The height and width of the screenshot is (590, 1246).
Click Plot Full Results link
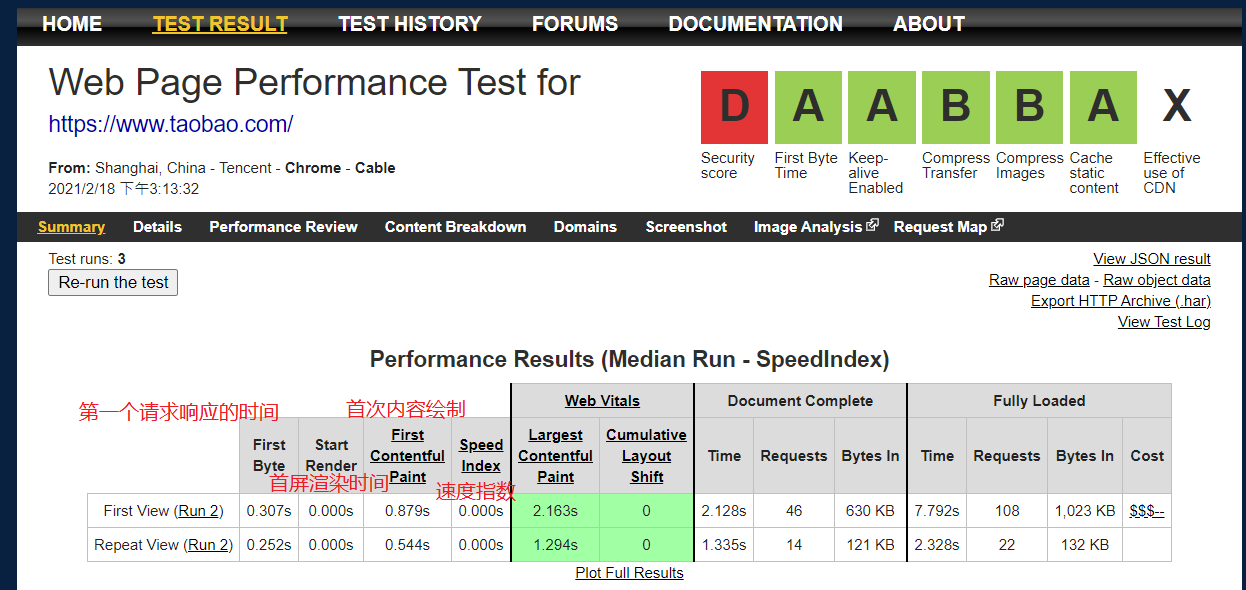point(629,573)
